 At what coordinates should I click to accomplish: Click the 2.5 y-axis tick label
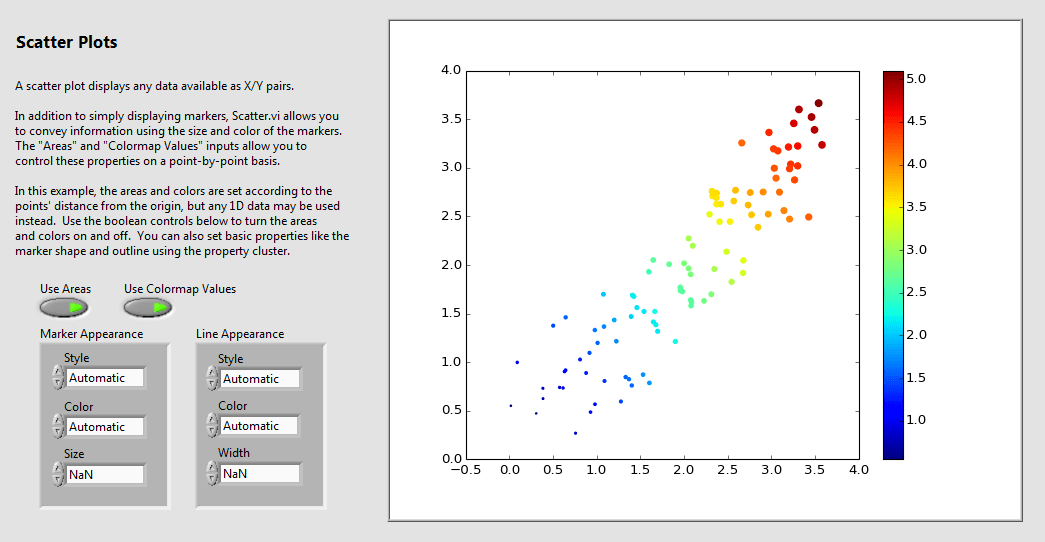click(x=451, y=216)
